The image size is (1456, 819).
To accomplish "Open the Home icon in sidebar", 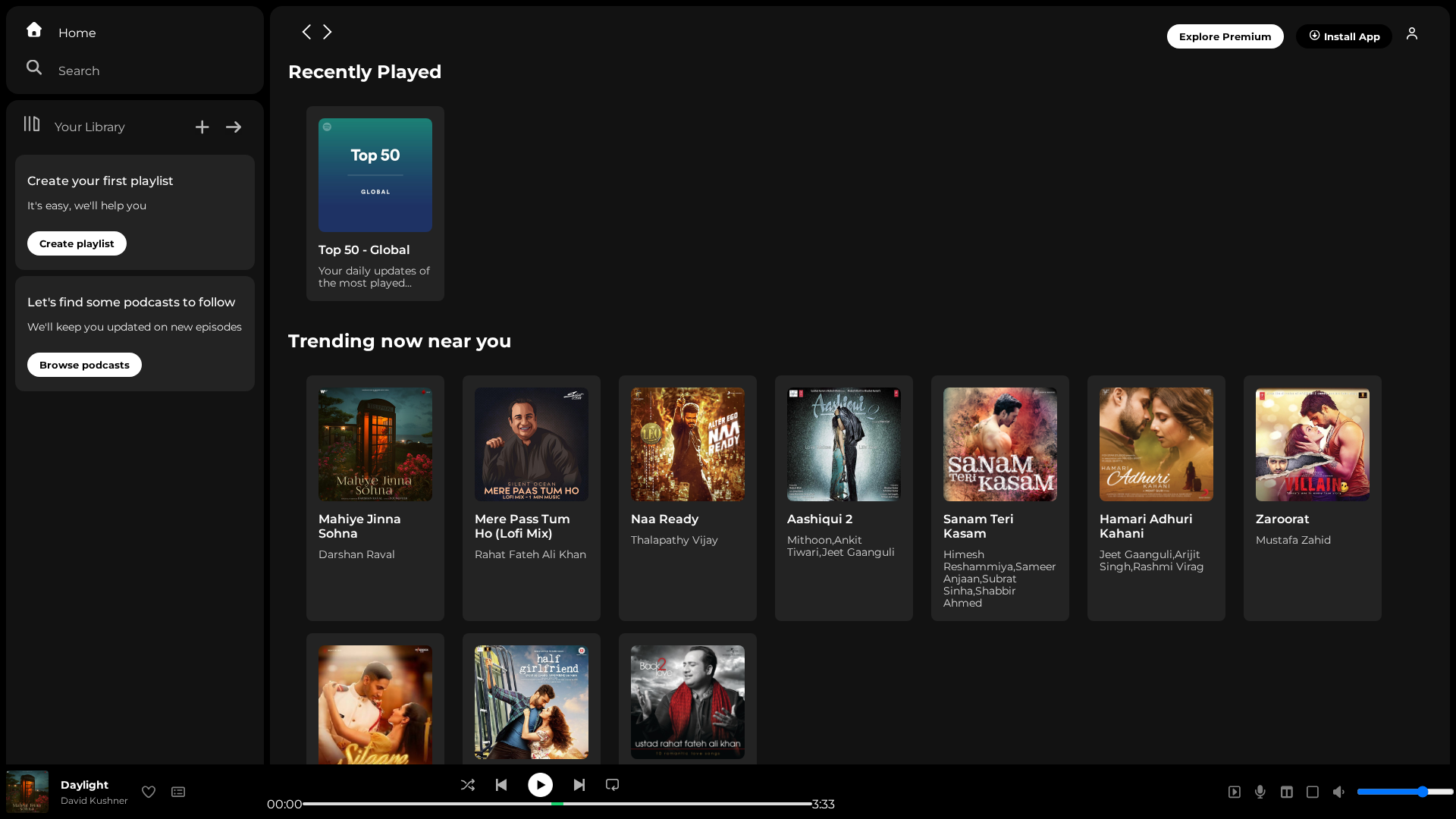I will click(34, 30).
